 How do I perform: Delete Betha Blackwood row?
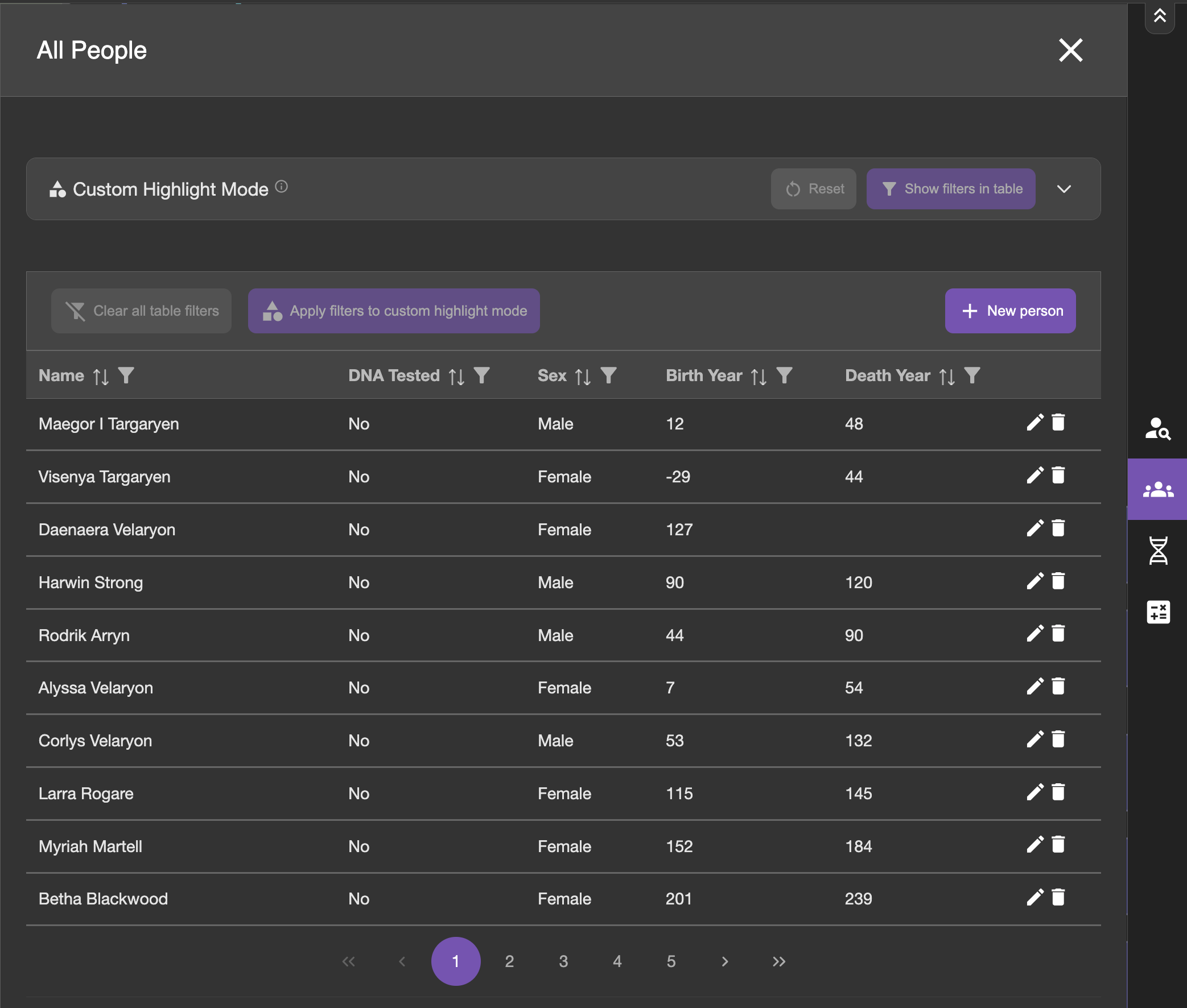1058,898
